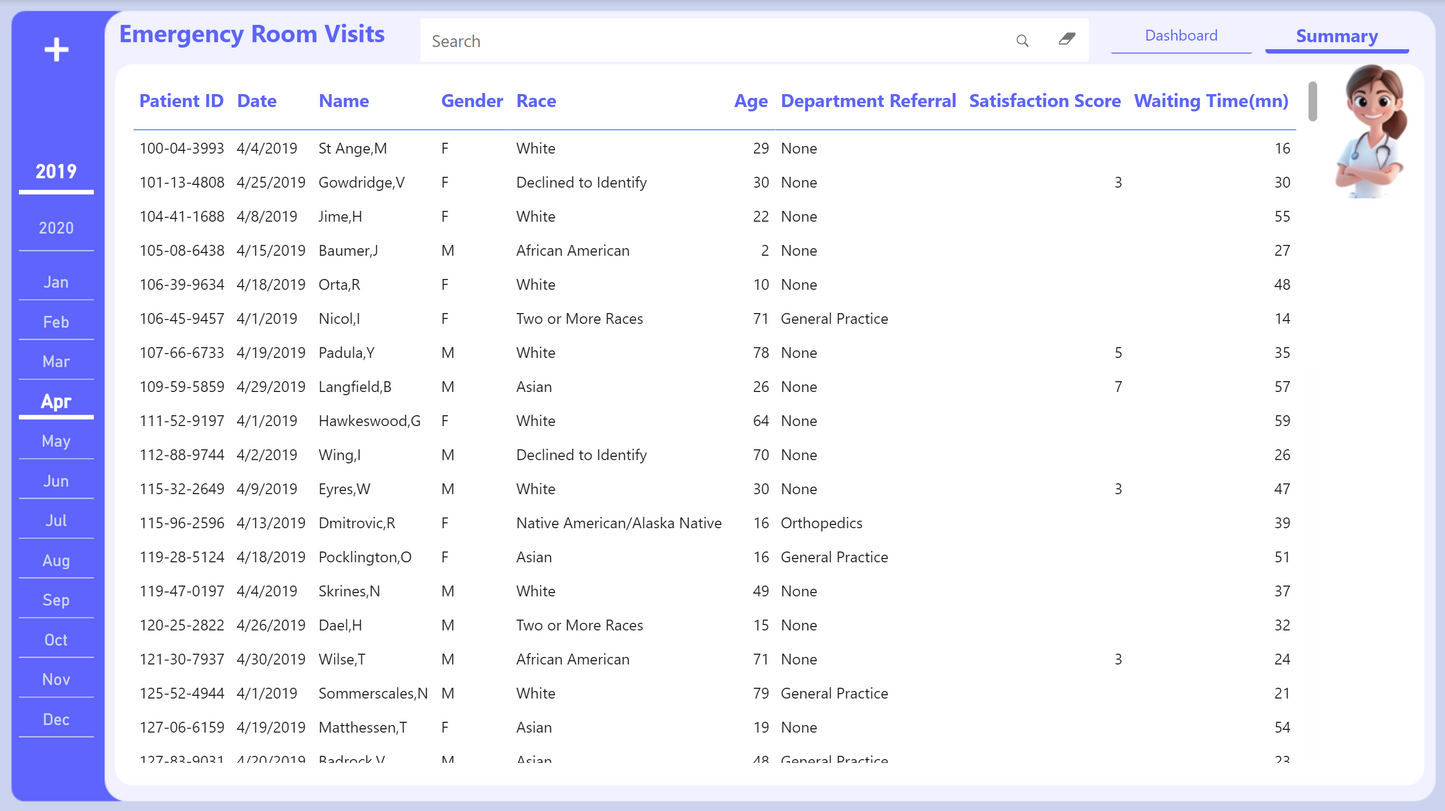Image resolution: width=1445 pixels, height=811 pixels.
Task: Select patient ID 100-04-3993
Action: [181, 149]
